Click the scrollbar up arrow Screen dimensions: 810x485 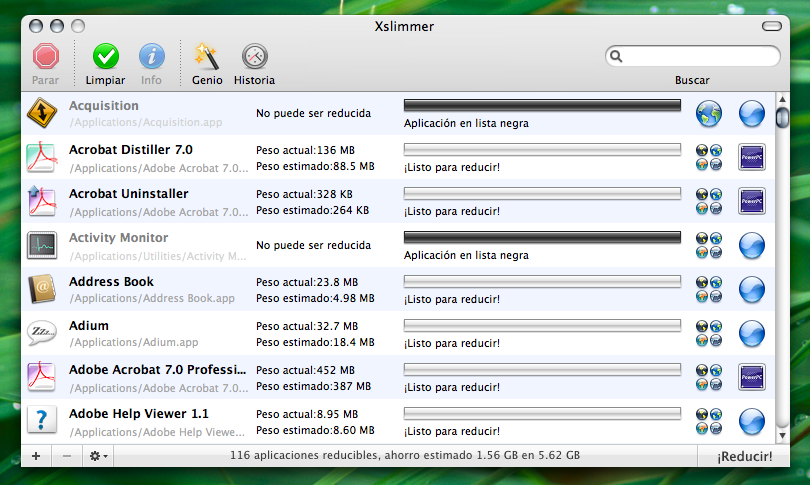point(782,99)
